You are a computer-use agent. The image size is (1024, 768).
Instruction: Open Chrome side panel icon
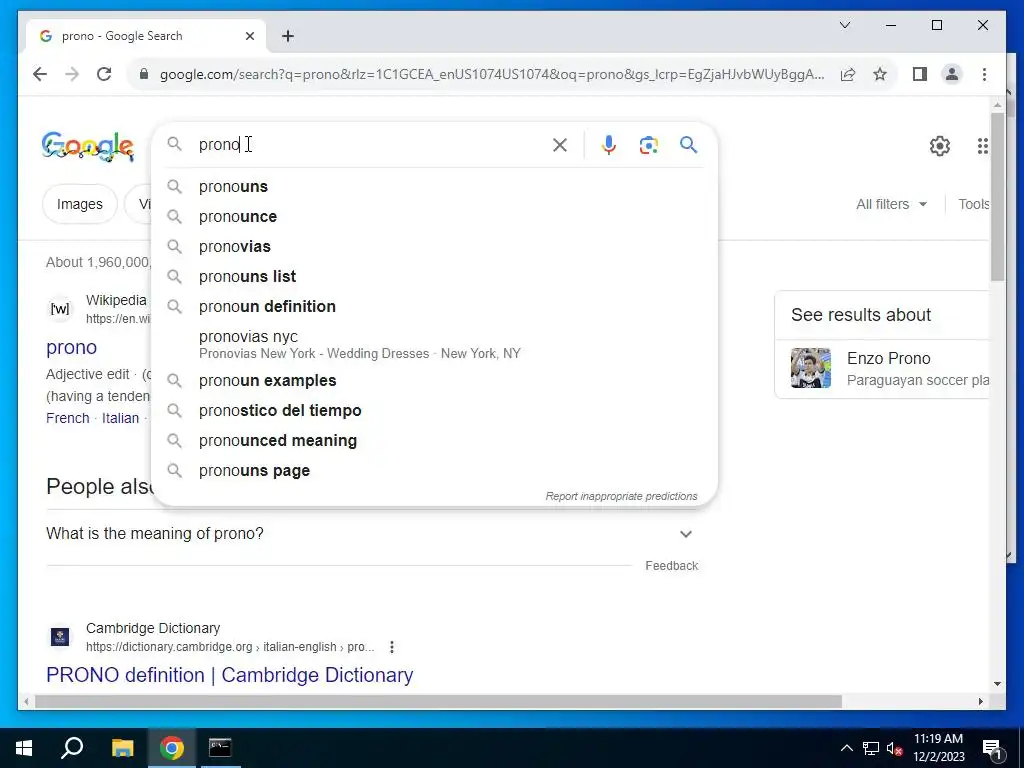[920, 74]
